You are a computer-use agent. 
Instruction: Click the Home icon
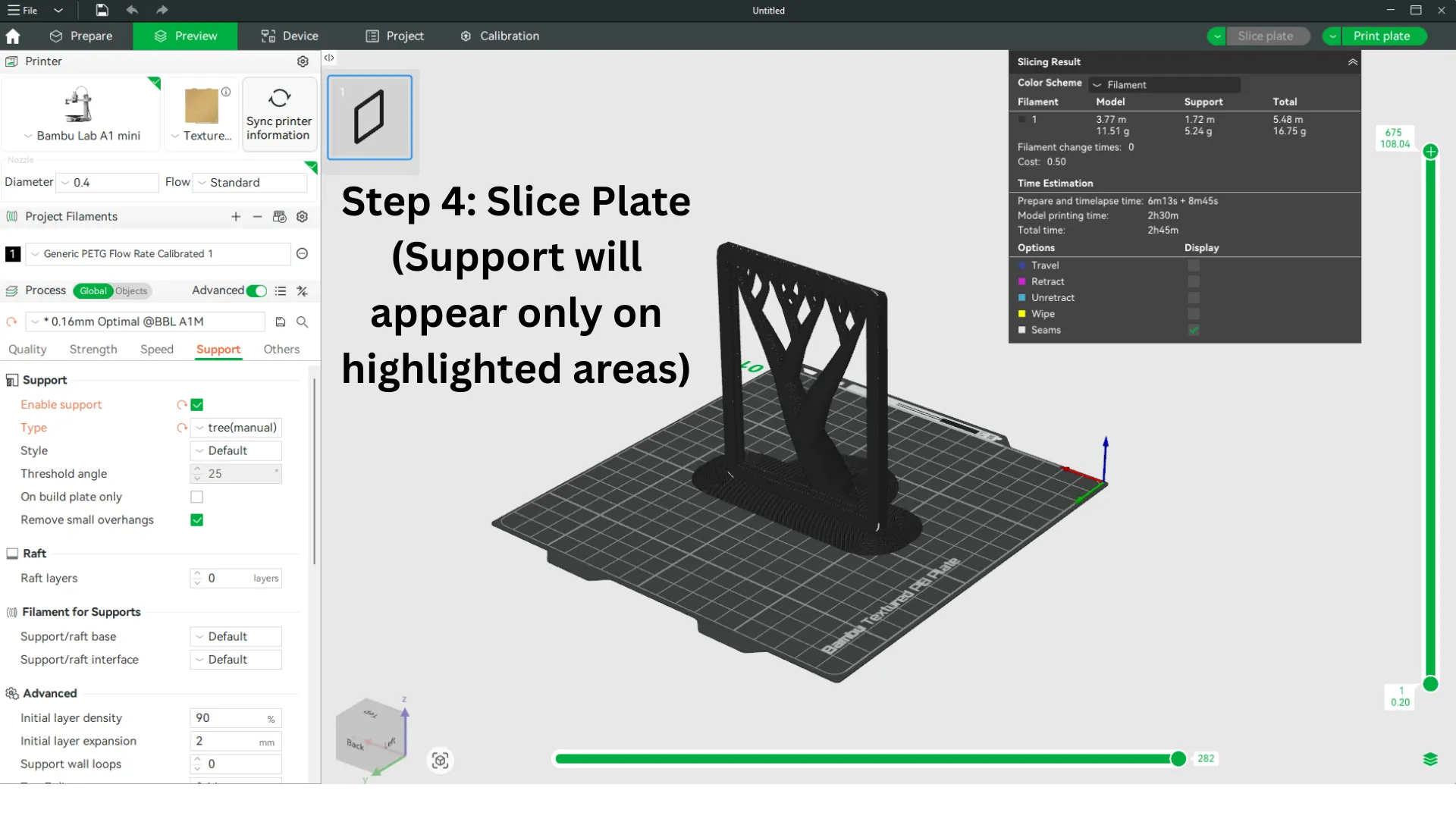[x=13, y=36]
